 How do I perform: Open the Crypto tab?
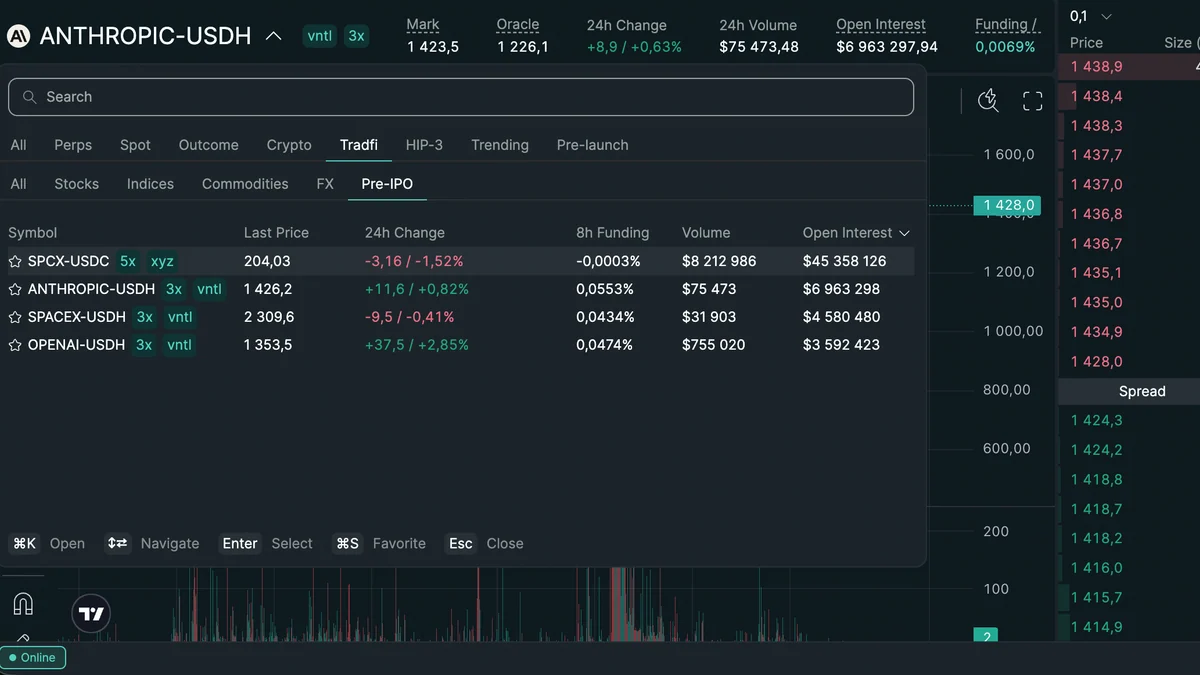point(289,145)
